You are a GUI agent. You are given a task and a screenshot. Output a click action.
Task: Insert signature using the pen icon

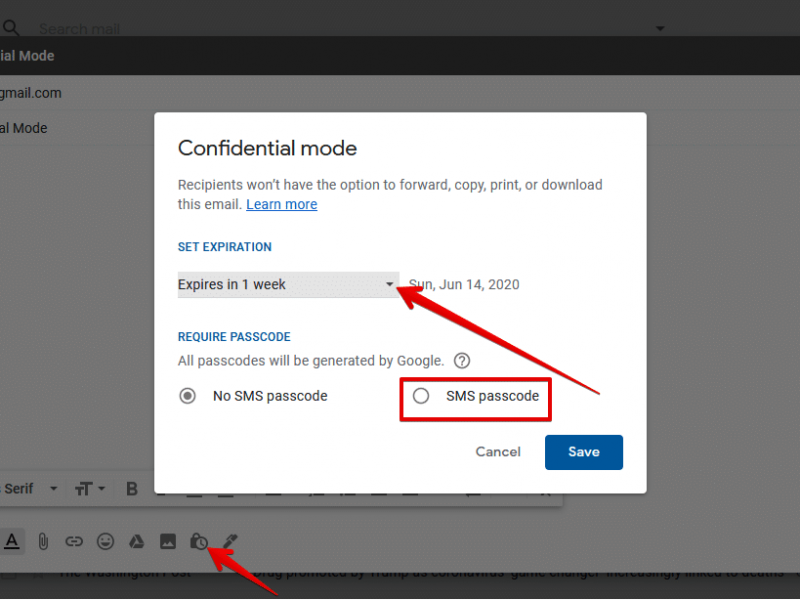point(230,541)
